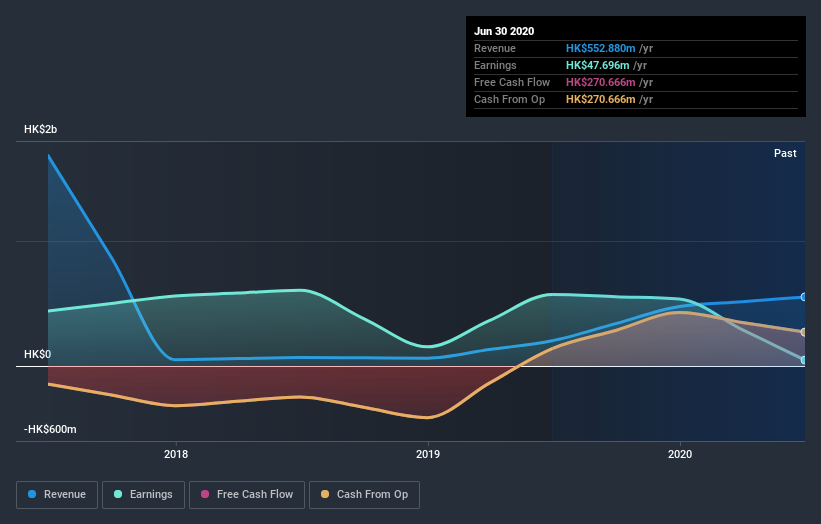This screenshot has height=524, width=821.
Task: Click the Free Cash Flow label in tooltip
Action: click(x=512, y=82)
